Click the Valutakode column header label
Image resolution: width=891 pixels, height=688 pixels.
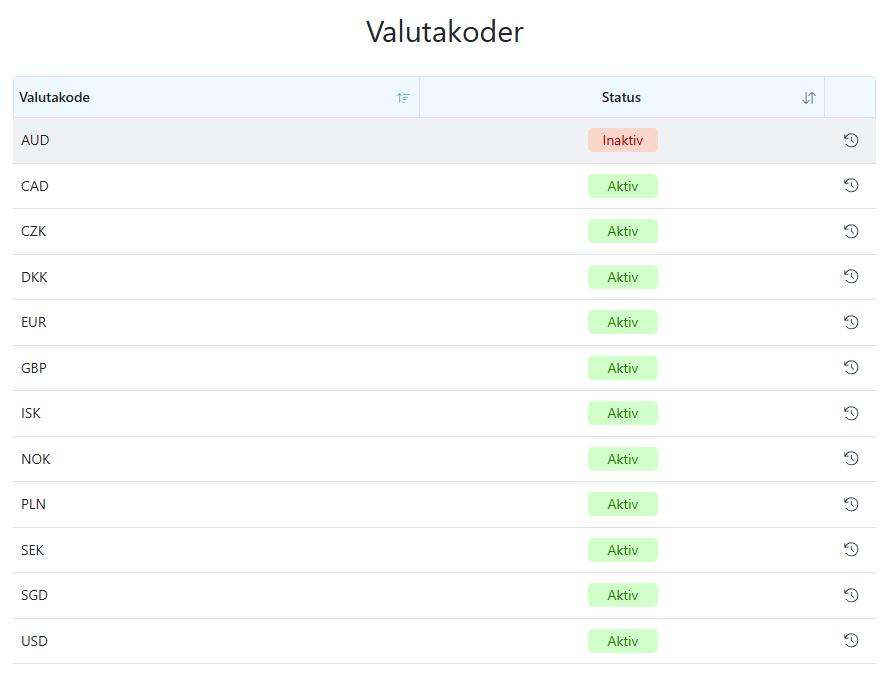coord(55,97)
